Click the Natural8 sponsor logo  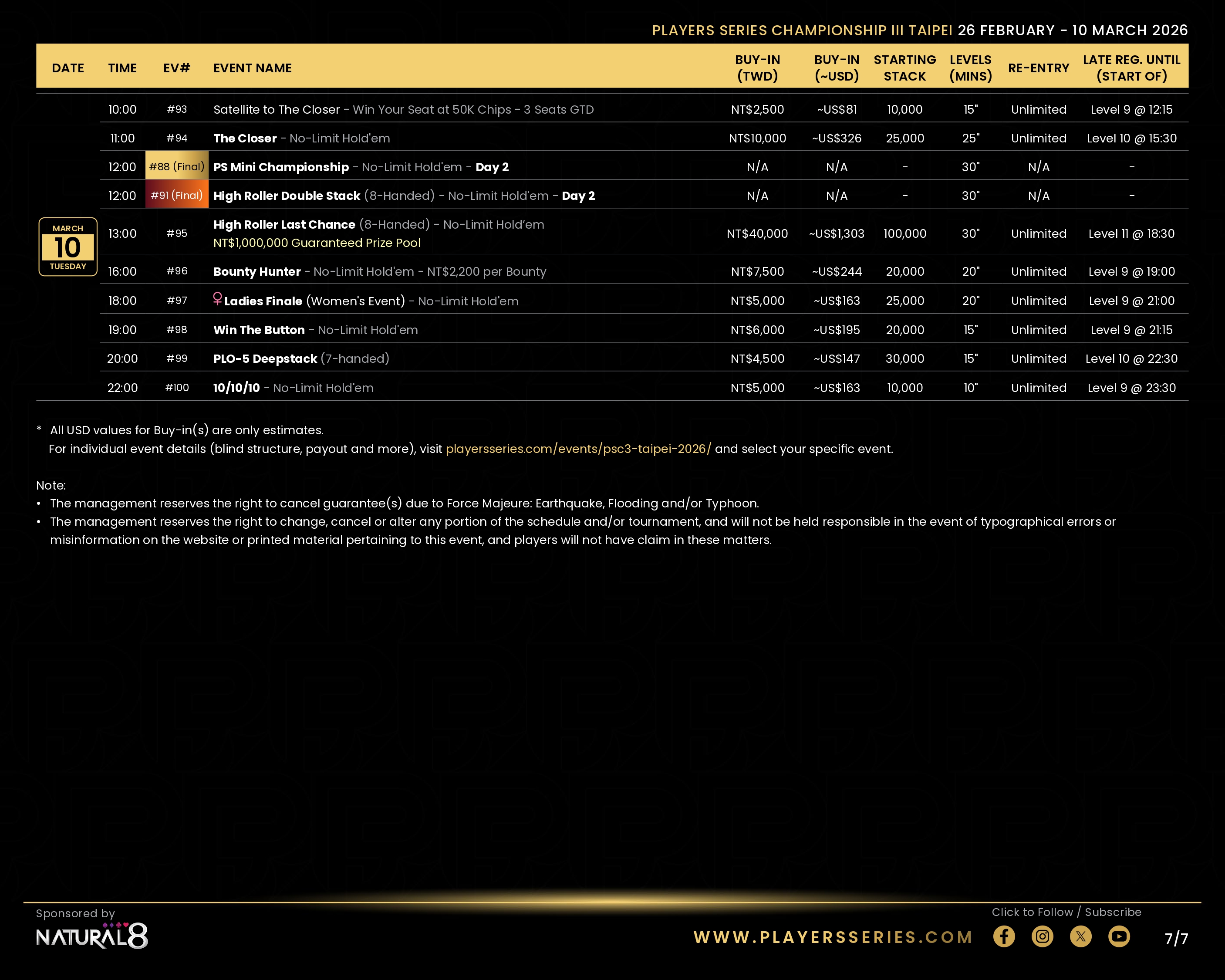click(x=92, y=936)
